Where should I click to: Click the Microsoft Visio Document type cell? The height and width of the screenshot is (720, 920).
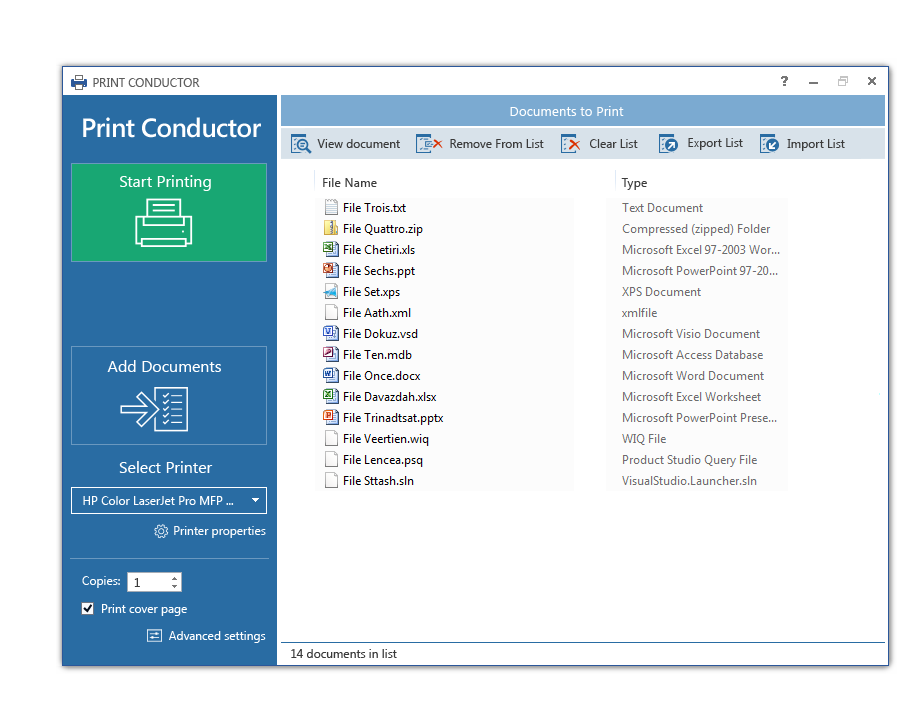[x=691, y=334]
